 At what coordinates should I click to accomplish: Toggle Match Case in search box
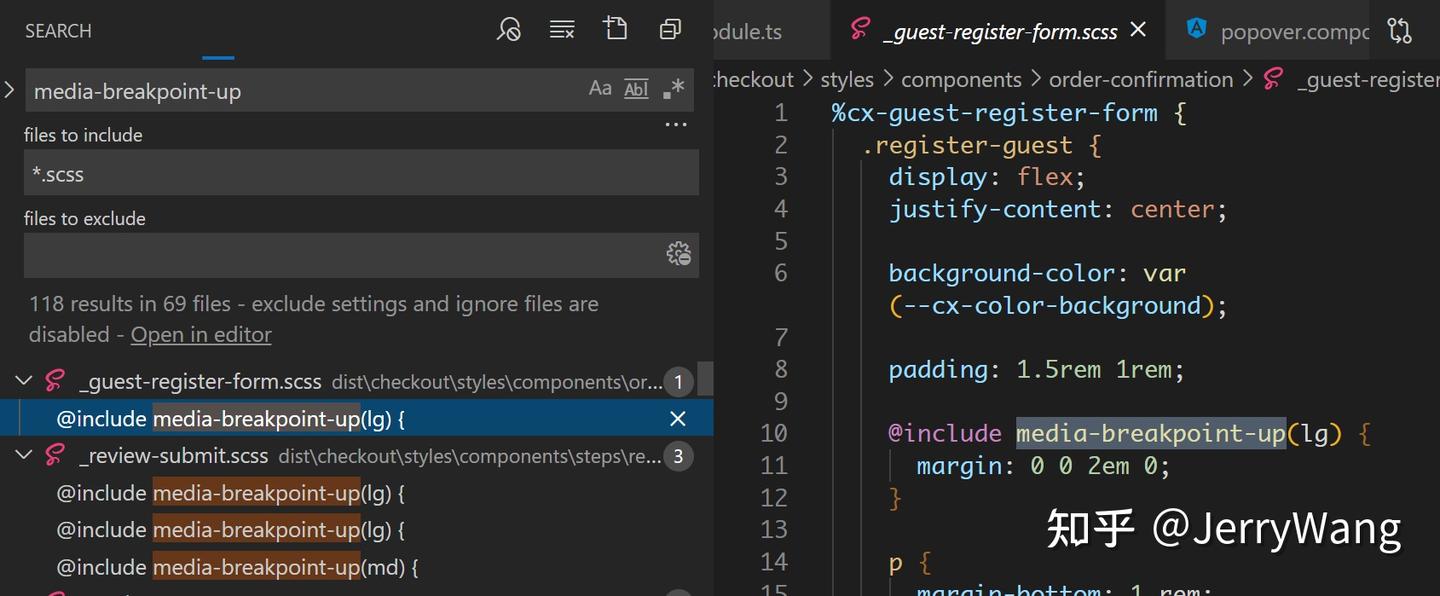(x=600, y=89)
